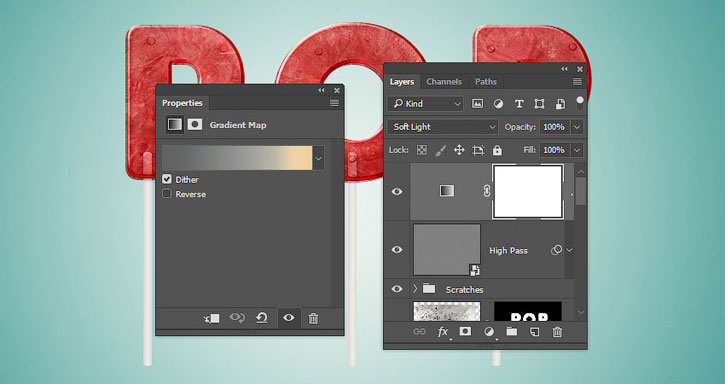The width and height of the screenshot is (725, 384).
Task: Toggle the mask link on Gradient Map layer
Action: pos(486,191)
